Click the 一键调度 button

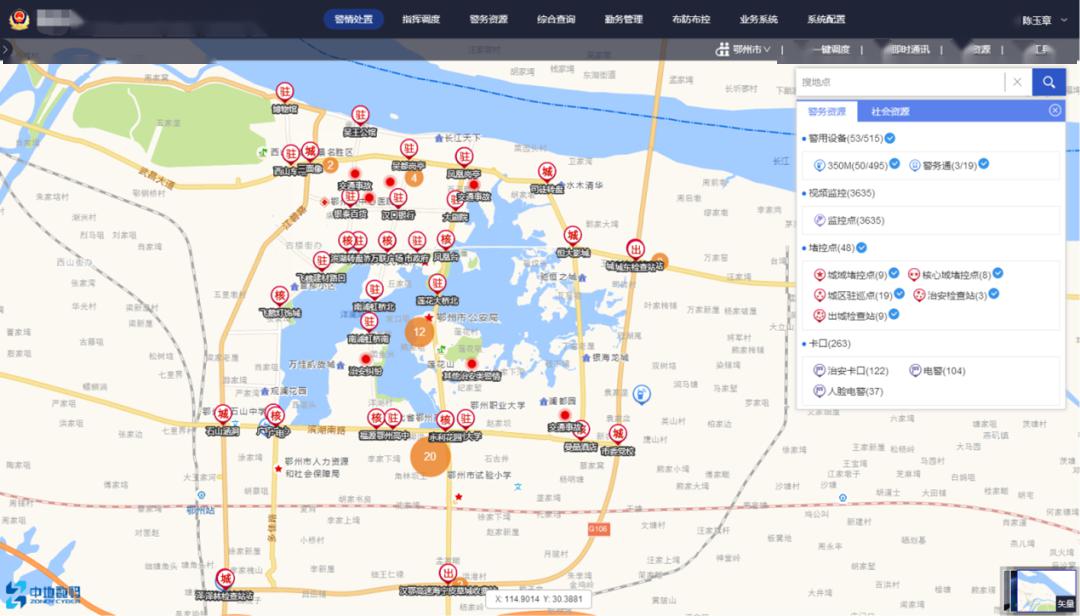[x=831, y=50]
